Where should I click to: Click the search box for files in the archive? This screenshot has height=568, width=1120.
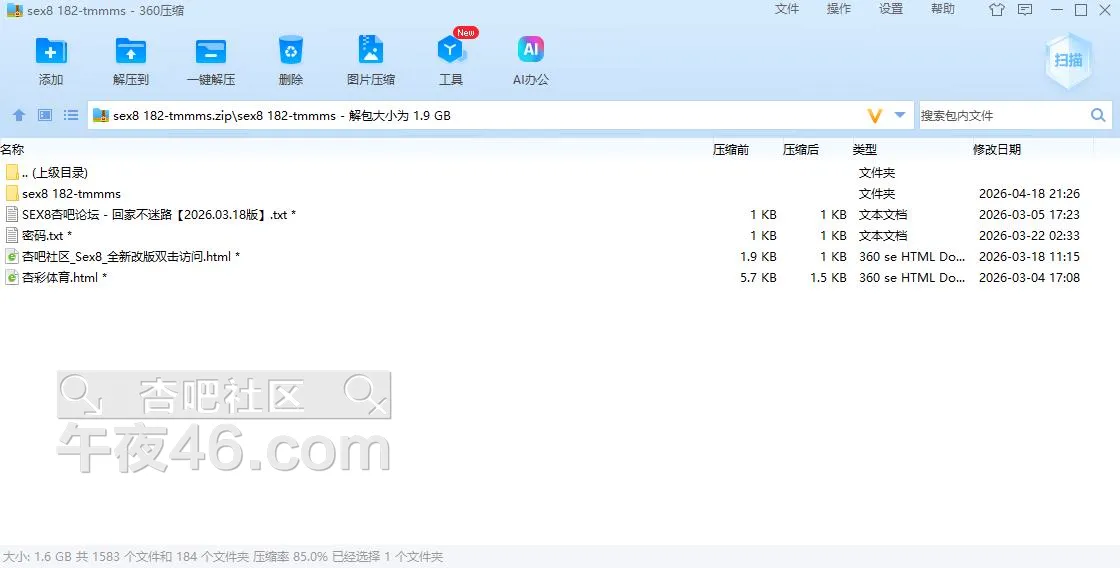point(1000,115)
